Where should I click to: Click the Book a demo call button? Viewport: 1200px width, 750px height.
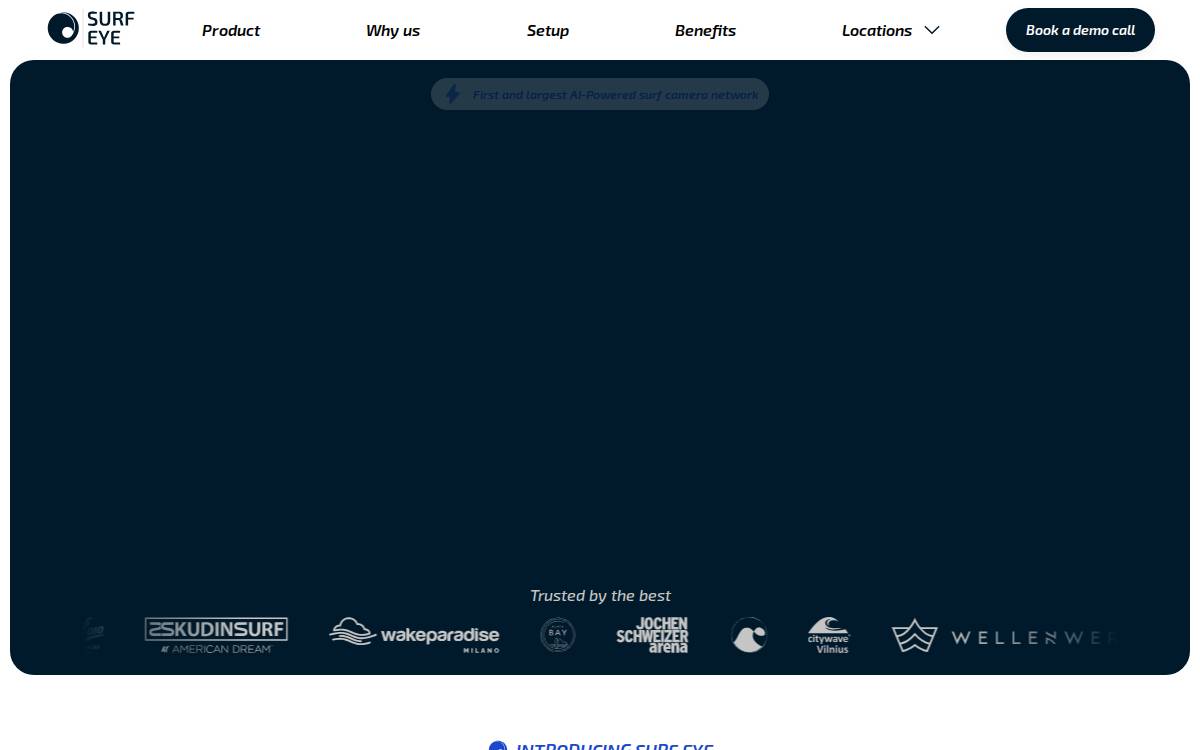(x=1080, y=30)
